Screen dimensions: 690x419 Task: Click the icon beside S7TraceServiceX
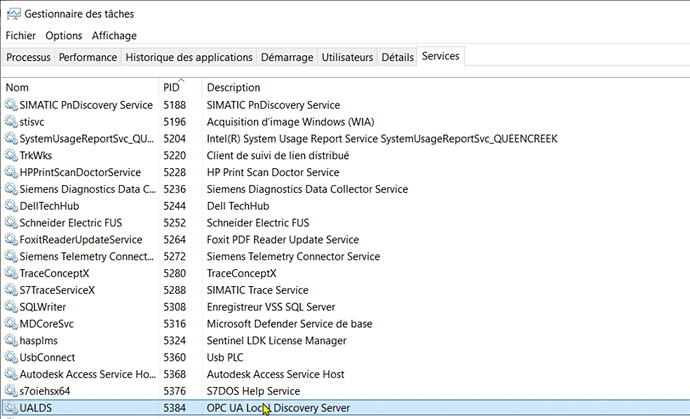[11, 290]
